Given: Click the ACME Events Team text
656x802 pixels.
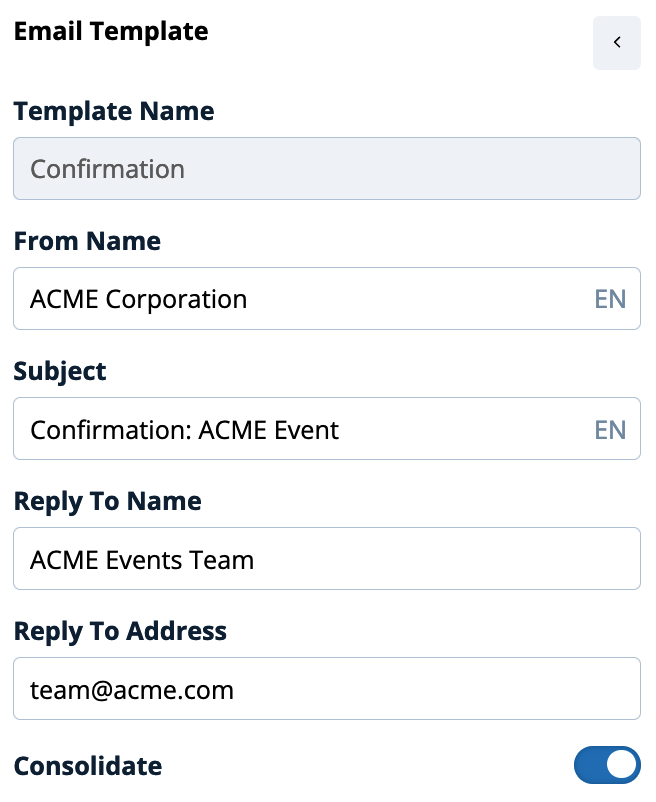Looking at the screenshot, I should coord(142,560).
